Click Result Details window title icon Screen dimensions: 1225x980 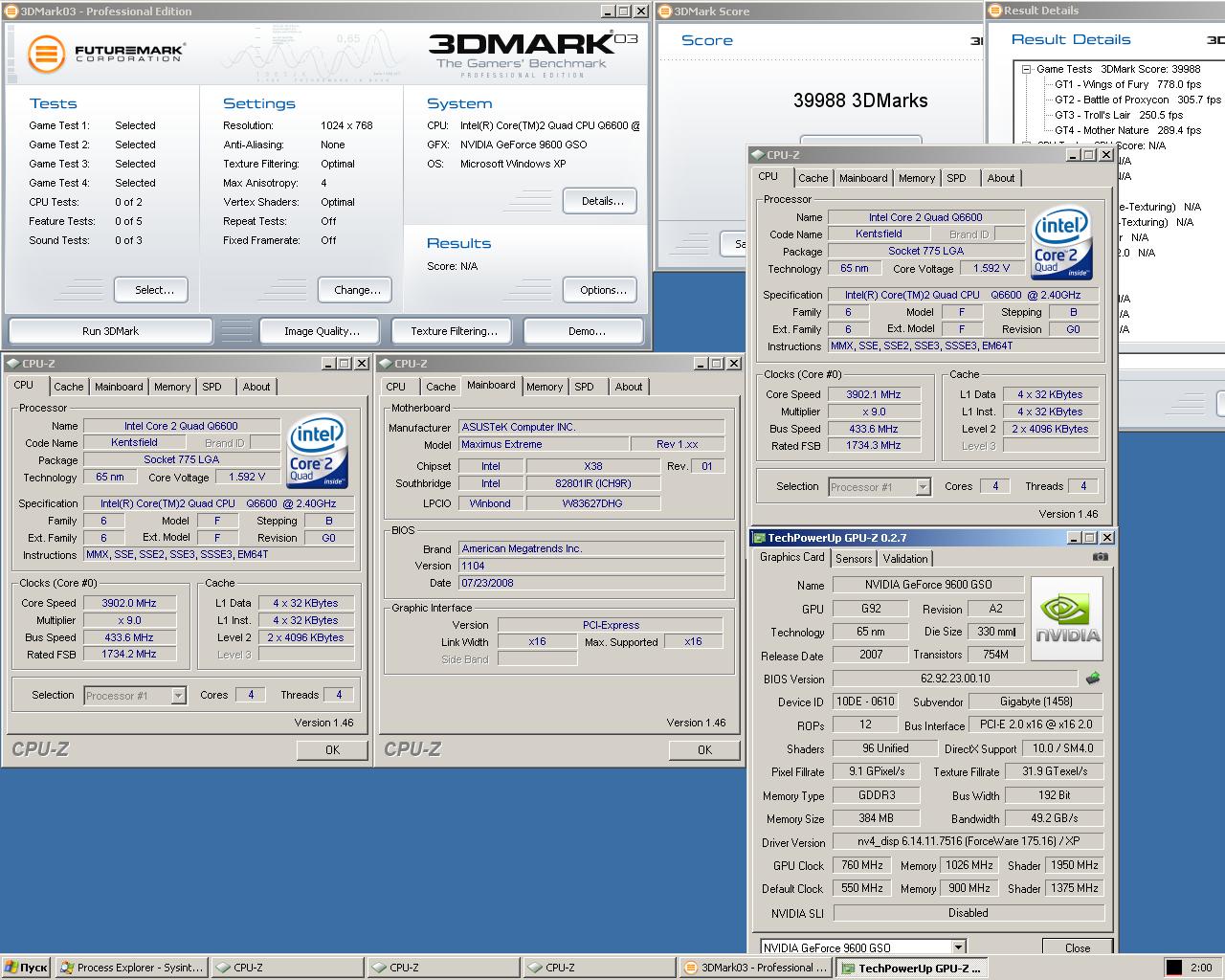pyautogui.click(x=995, y=11)
